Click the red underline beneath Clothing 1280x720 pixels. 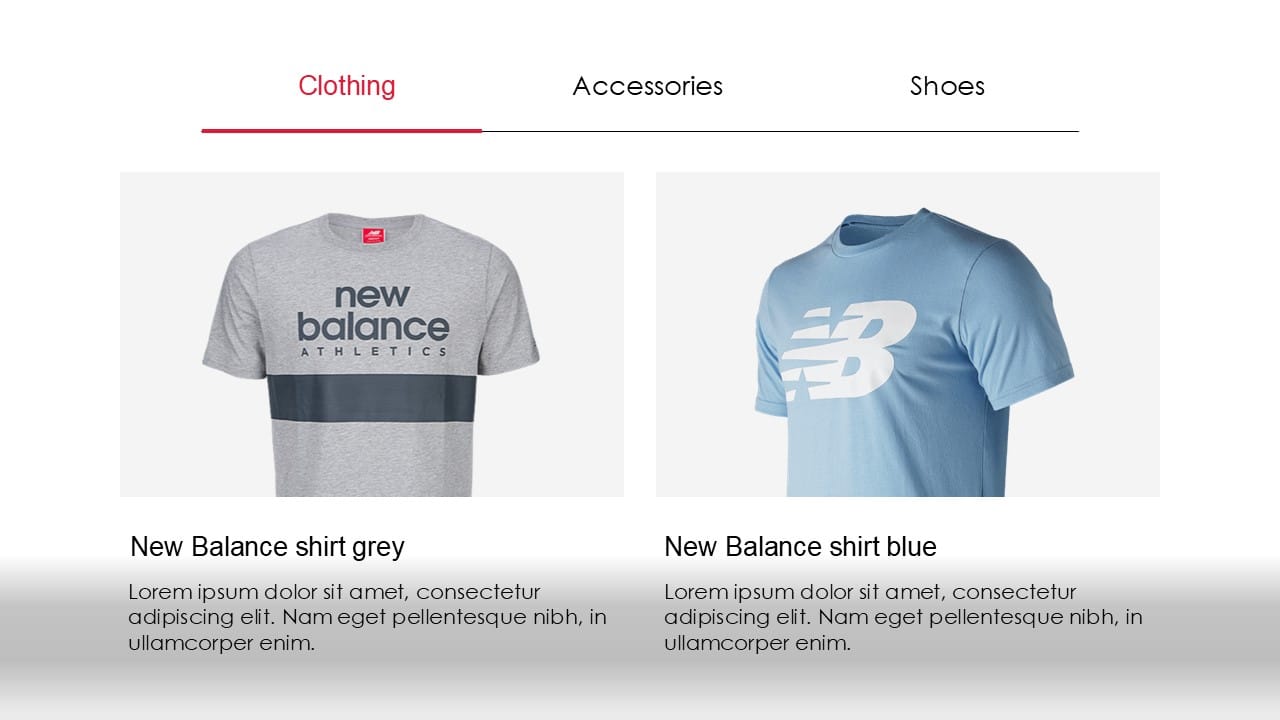341,130
